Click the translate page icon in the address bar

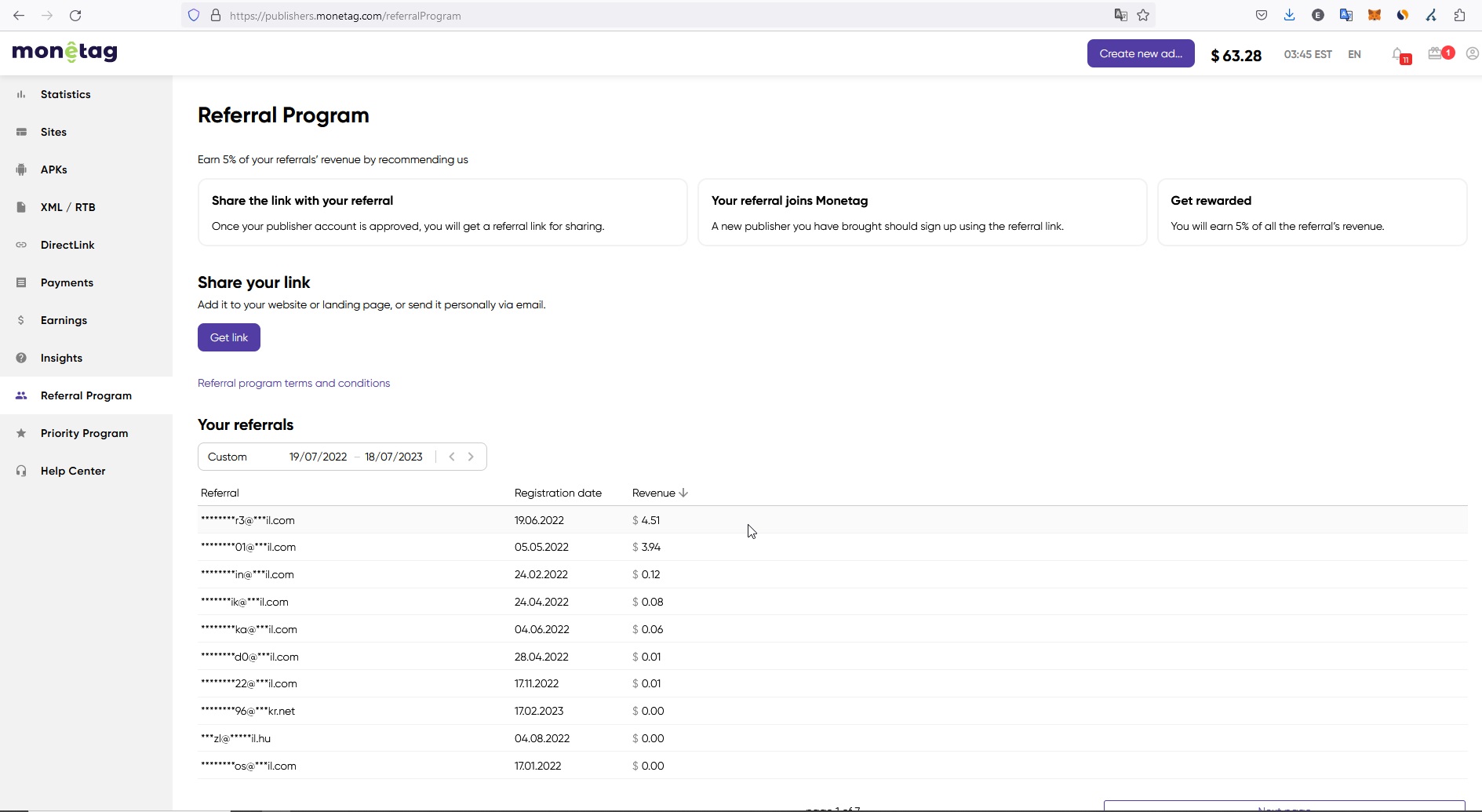1120,16
